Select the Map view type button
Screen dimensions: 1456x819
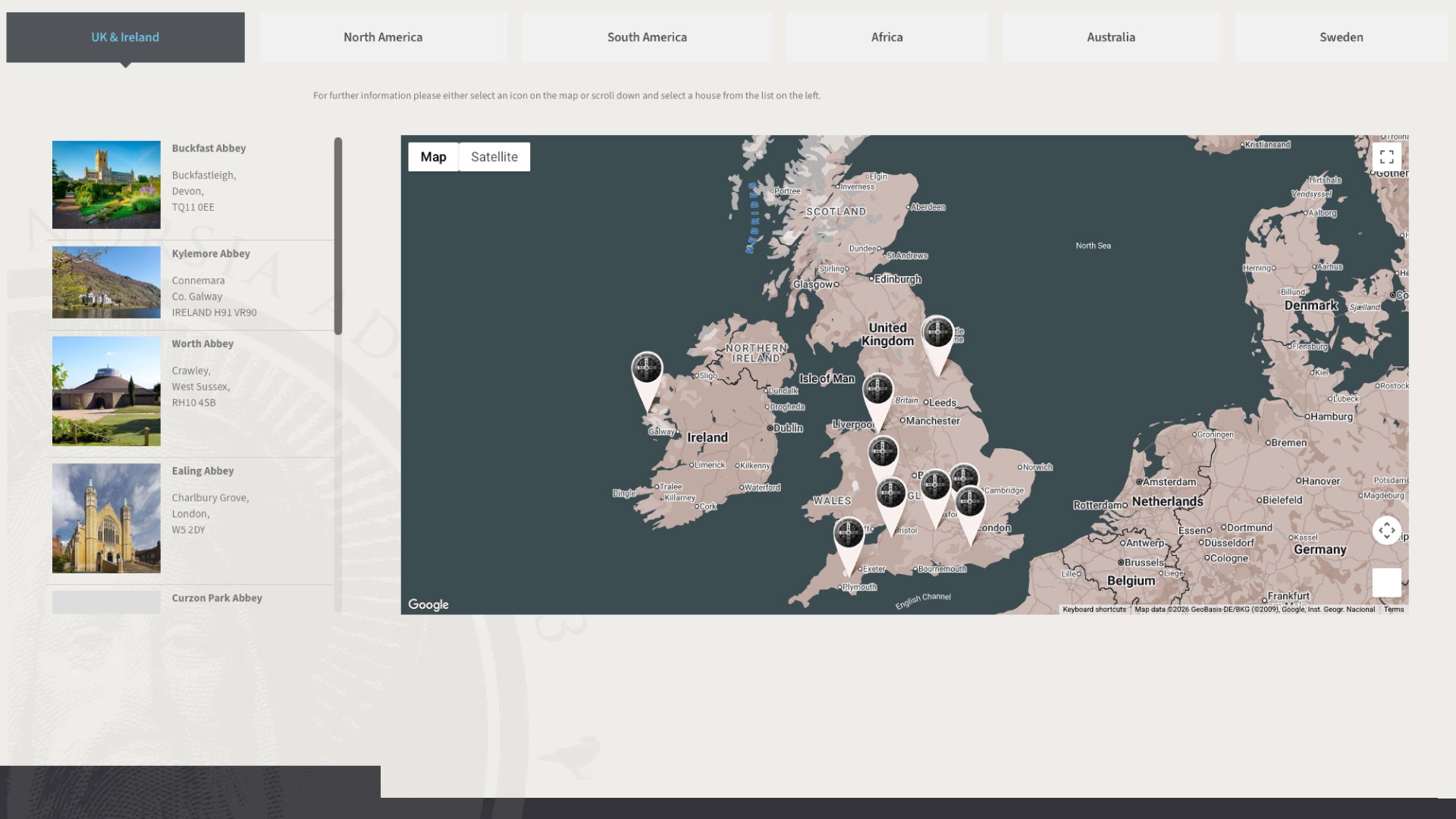433,157
